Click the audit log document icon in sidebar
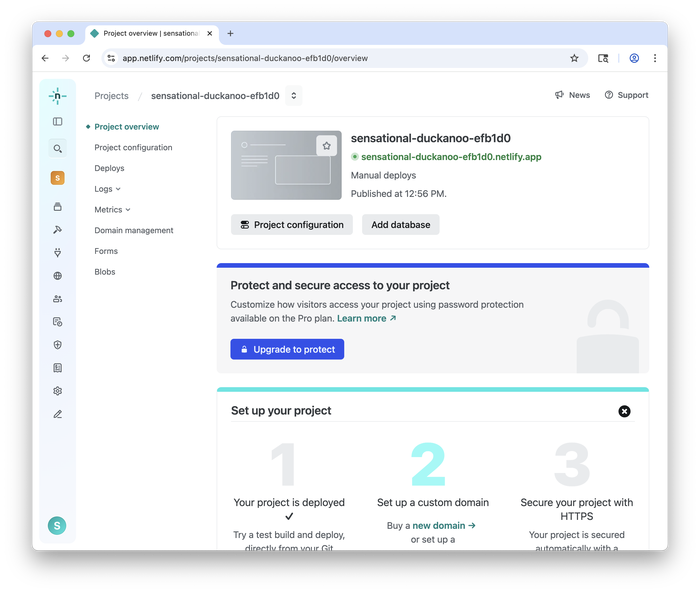This screenshot has width=700, height=593. click(58, 322)
